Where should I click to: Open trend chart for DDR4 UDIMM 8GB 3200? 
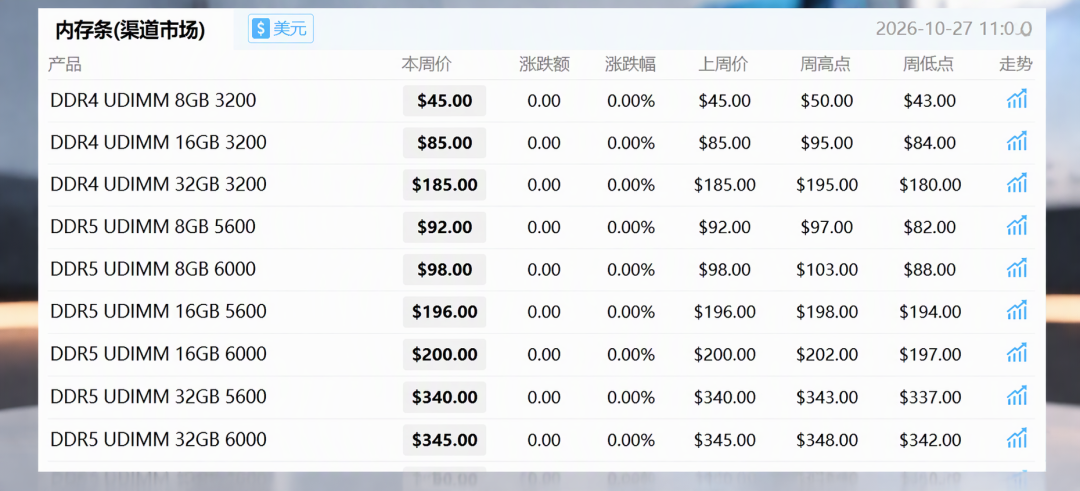tap(1017, 99)
